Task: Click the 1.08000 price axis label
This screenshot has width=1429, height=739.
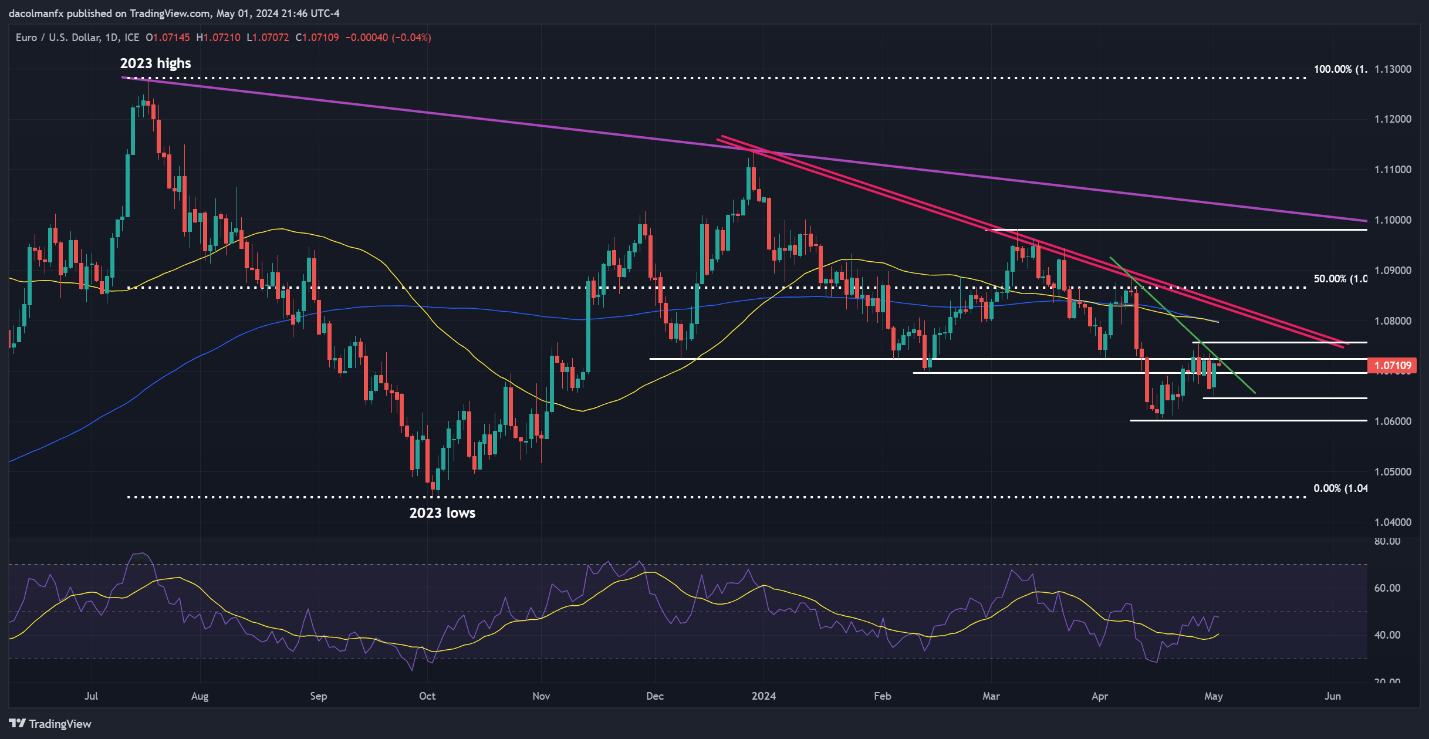Action: 1392,321
